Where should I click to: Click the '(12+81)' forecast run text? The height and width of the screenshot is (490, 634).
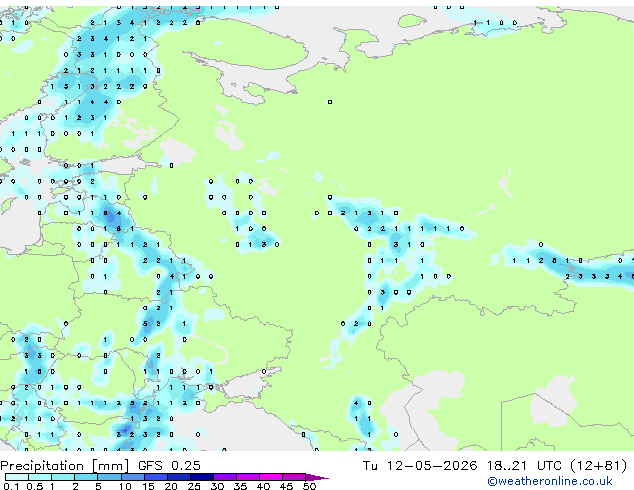(x=598, y=466)
